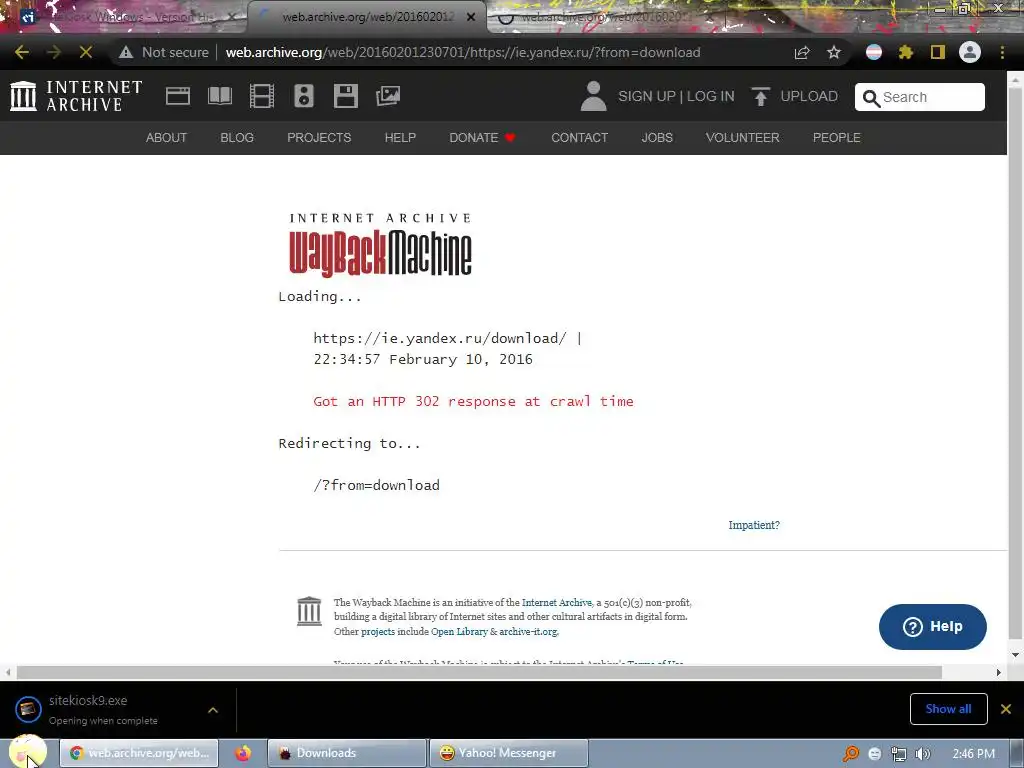Click the Impatient? link
The image size is (1024, 768).
pos(754,525)
